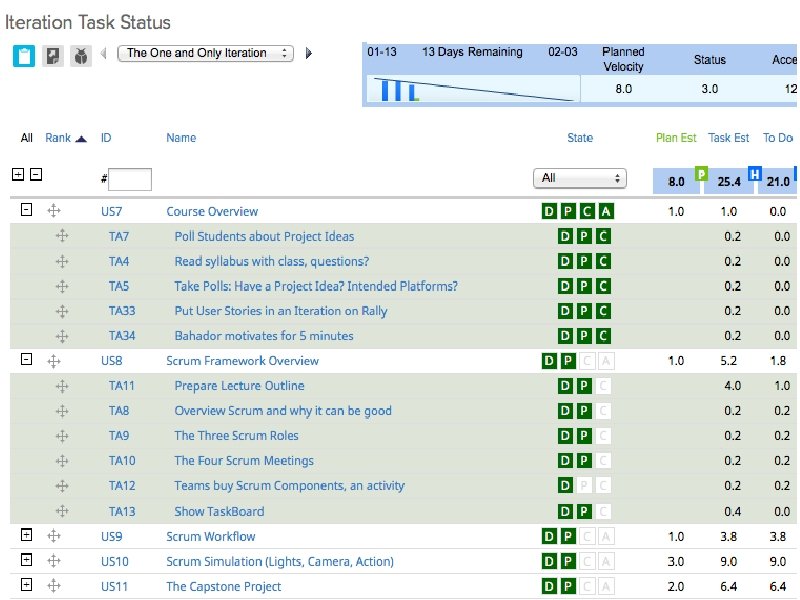Viewport: 800px width, 600px height.
Task: Toggle the Accepted state for US8
Action: 608,361
